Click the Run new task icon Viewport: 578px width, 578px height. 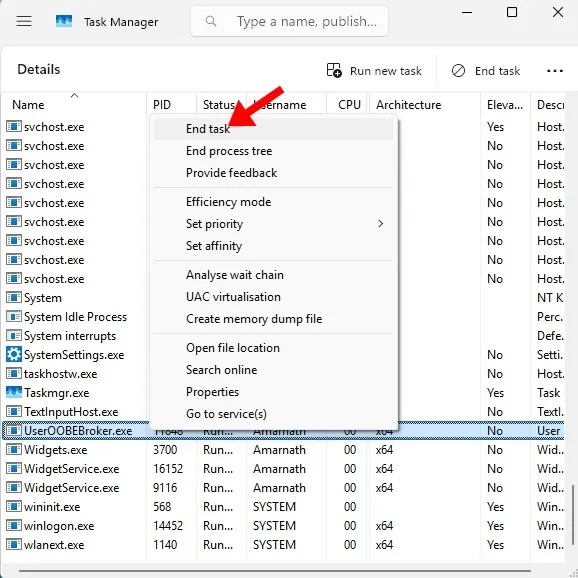(x=334, y=70)
